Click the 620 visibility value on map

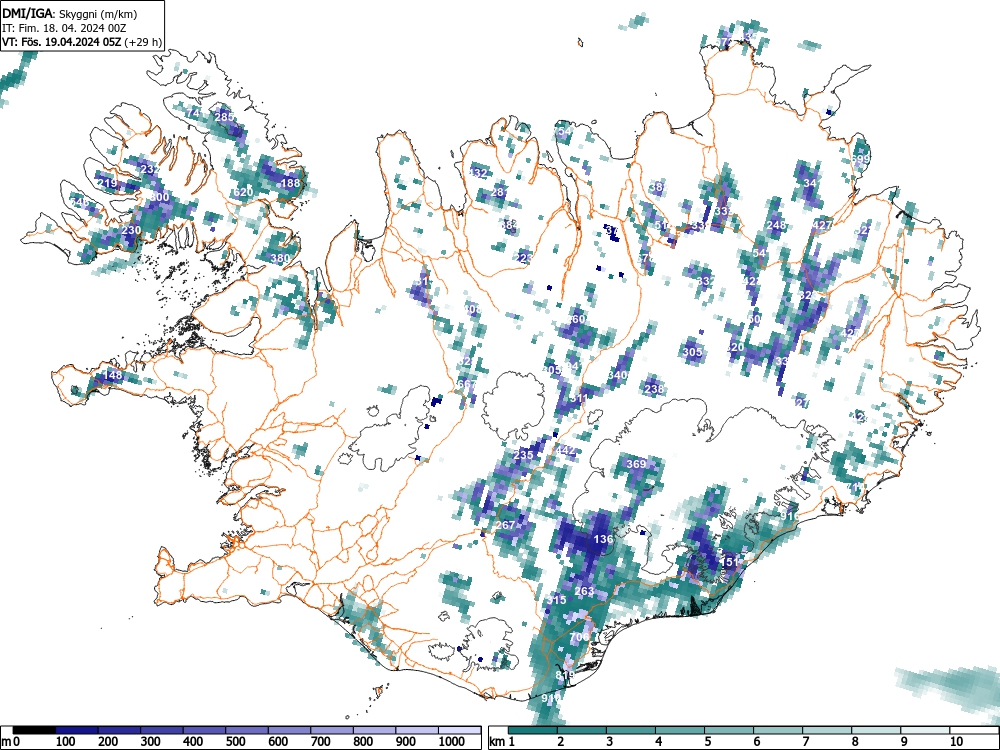tap(243, 192)
